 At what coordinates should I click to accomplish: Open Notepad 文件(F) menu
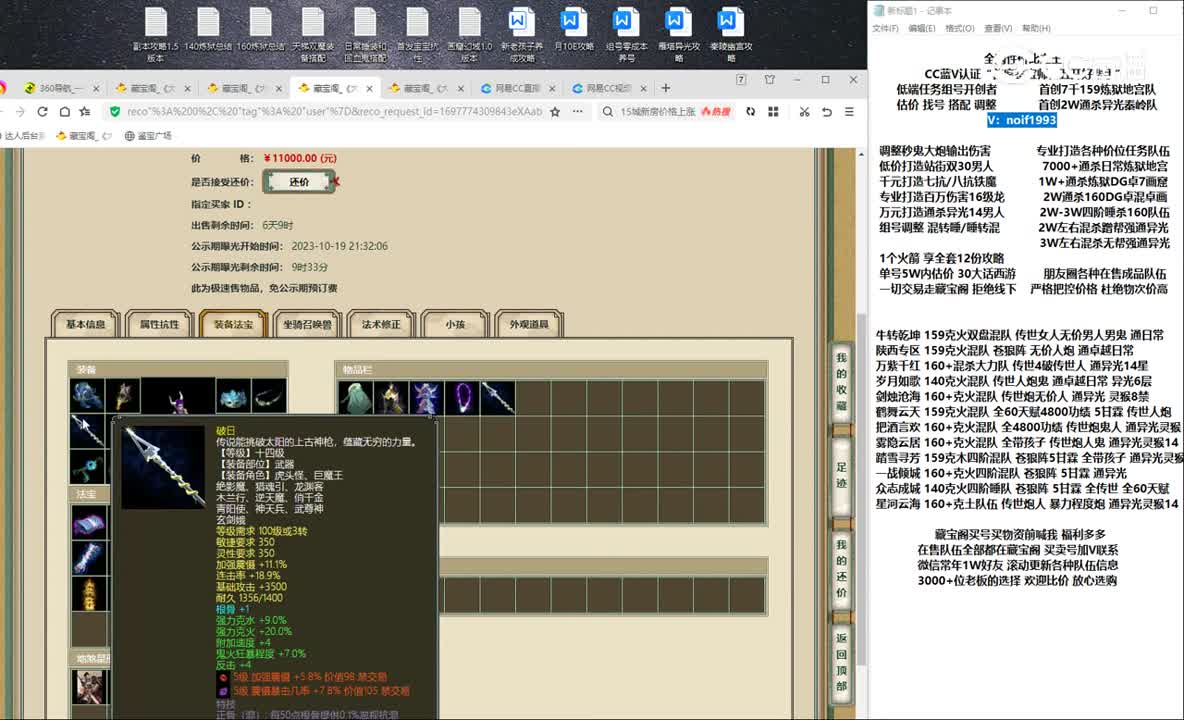click(x=885, y=28)
